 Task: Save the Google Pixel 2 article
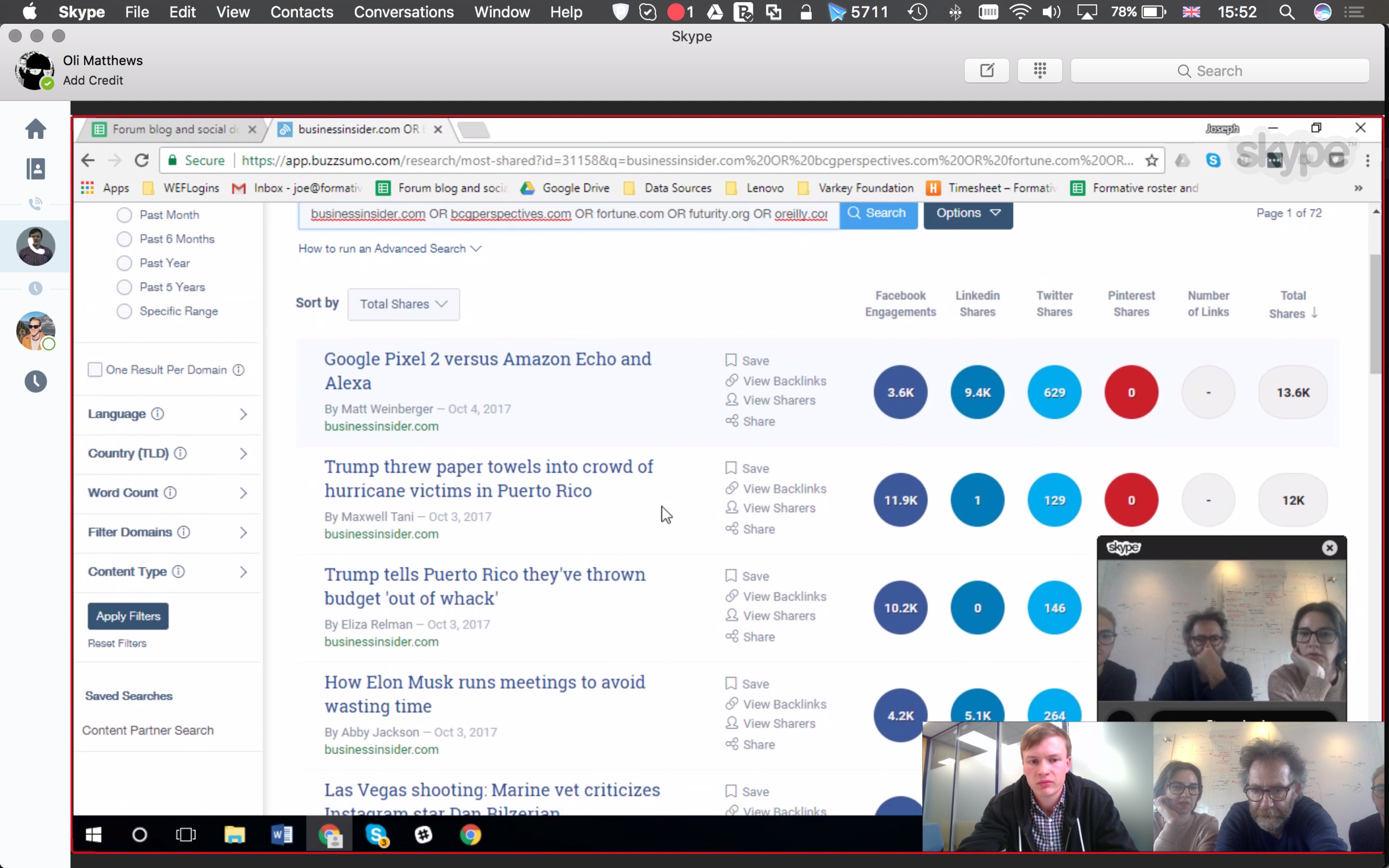747,360
